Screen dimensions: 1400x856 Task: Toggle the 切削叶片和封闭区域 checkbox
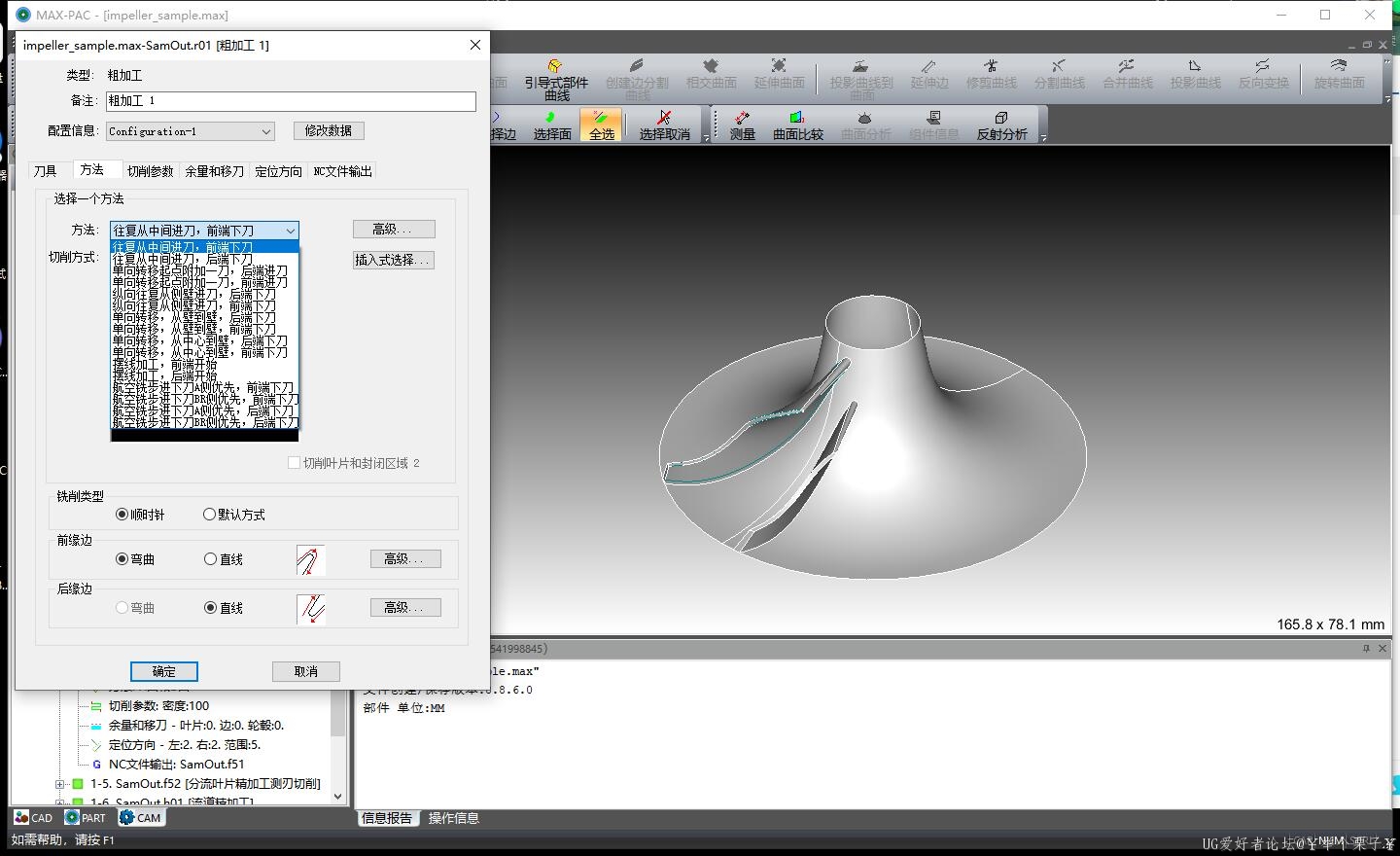(x=294, y=463)
